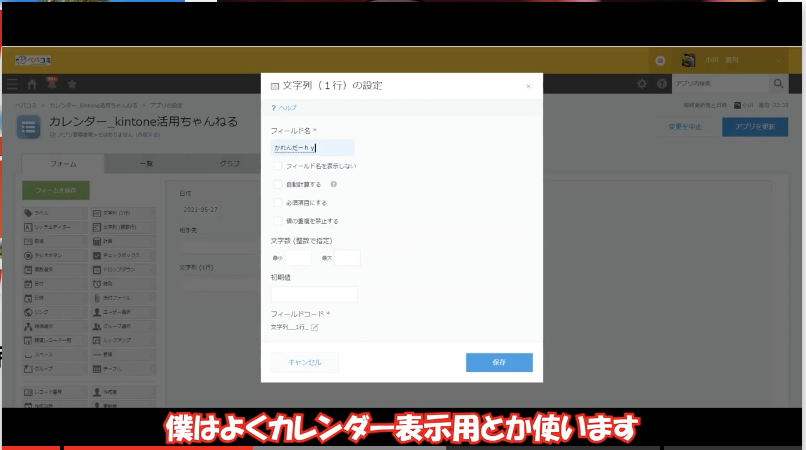Open the hamburger menu icon at top left

coord(12,85)
